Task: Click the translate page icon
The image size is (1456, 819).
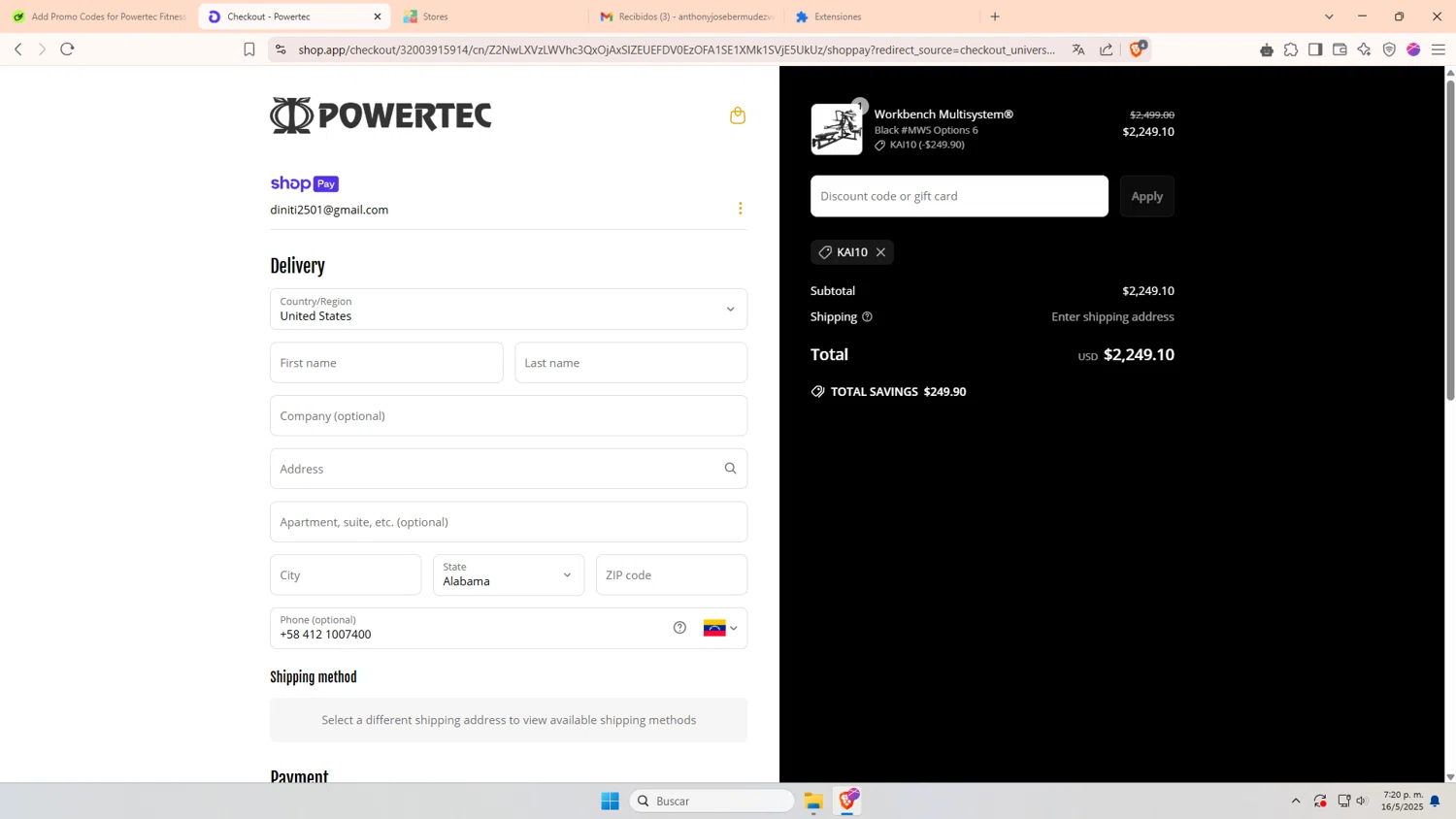Action: click(1078, 49)
